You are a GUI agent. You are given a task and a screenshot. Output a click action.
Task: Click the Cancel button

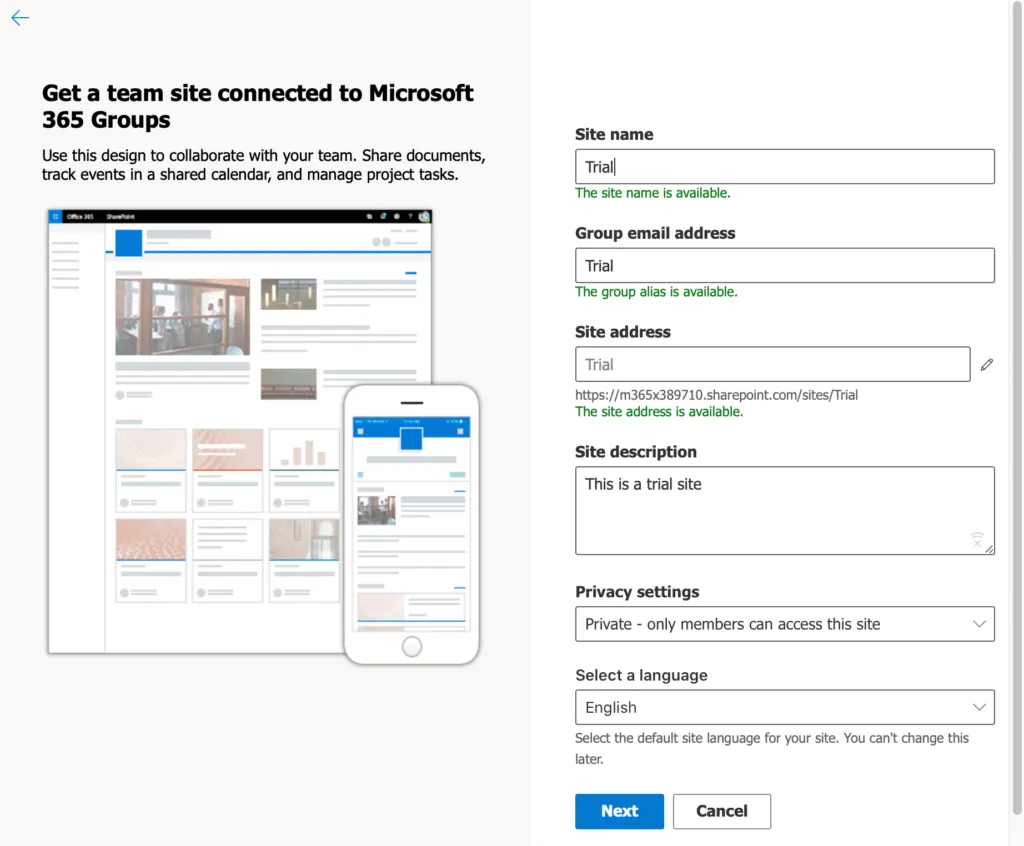click(x=722, y=811)
